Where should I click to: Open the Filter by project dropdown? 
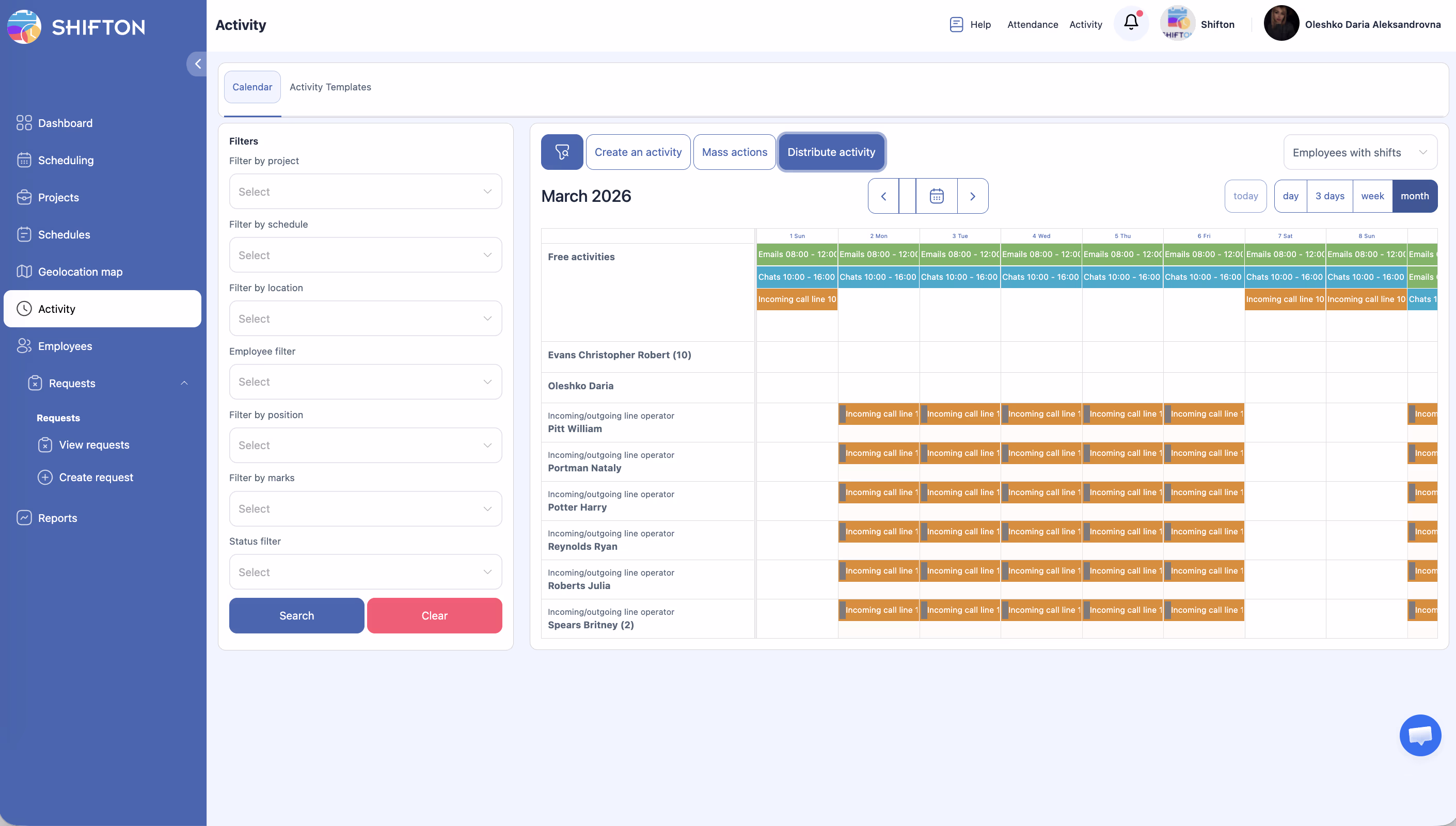(x=365, y=192)
